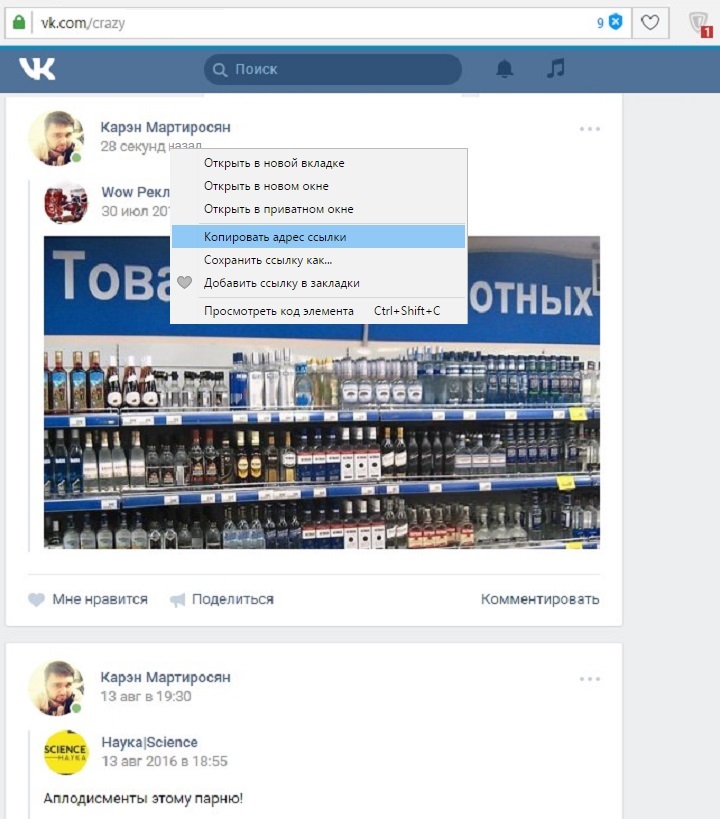Click Карэн Мартиросян avatar in first post

(56, 138)
